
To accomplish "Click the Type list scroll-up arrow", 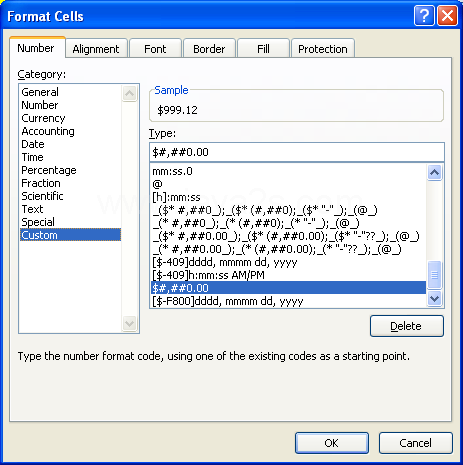I will click(x=435, y=172).
